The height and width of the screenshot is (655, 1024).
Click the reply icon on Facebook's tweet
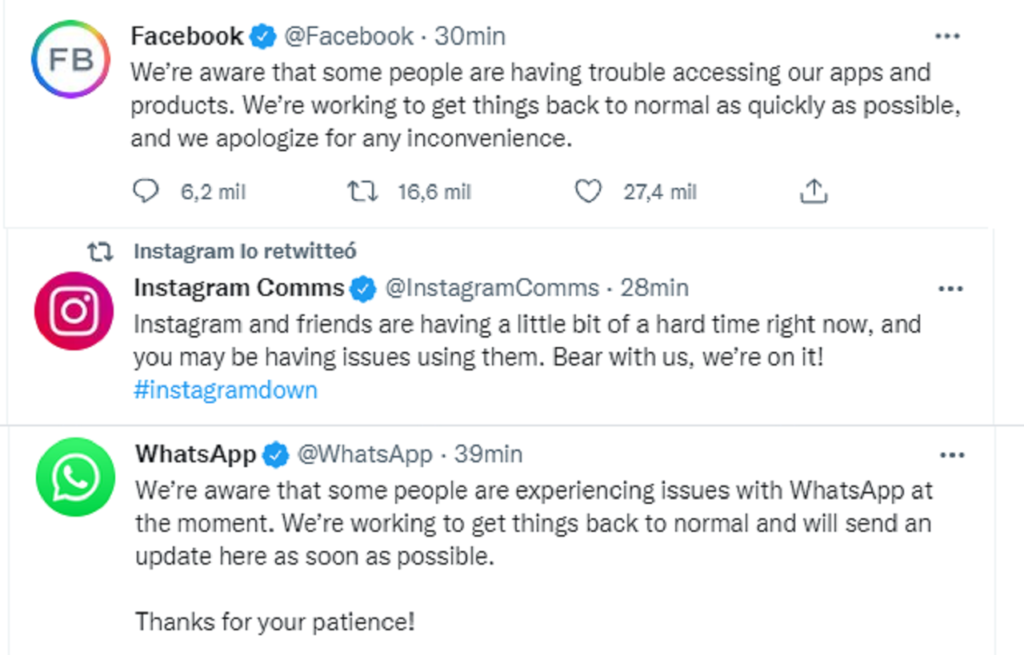(146, 191)
